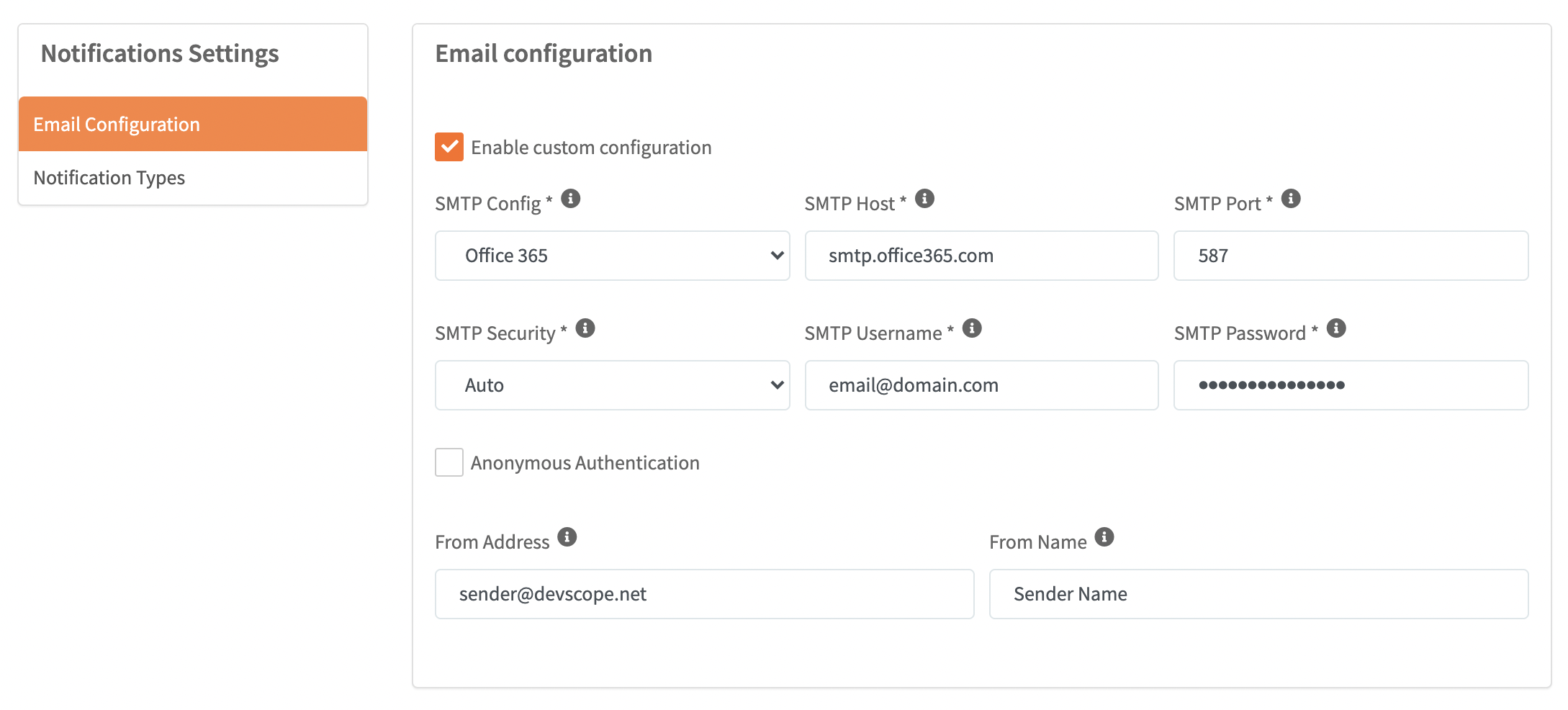Click info icon beside SMTP Host label
The height and width of the screenshot is (710, 1568).
pos(924,198)
